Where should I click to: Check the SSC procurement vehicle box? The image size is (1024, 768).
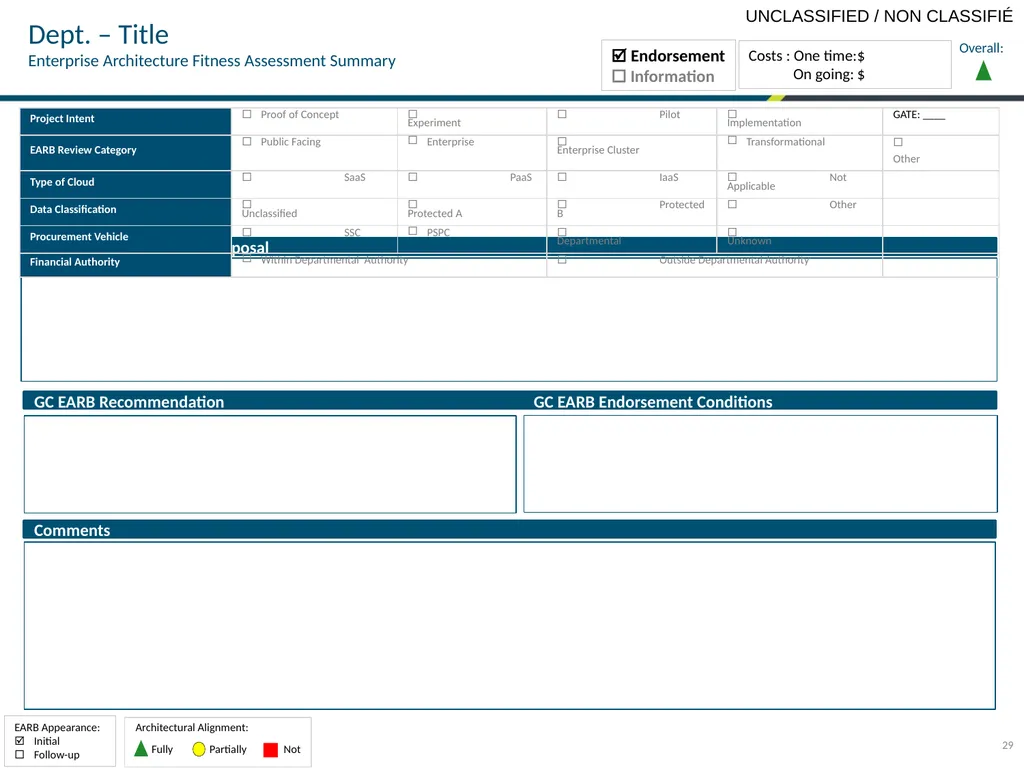point(247,232)
